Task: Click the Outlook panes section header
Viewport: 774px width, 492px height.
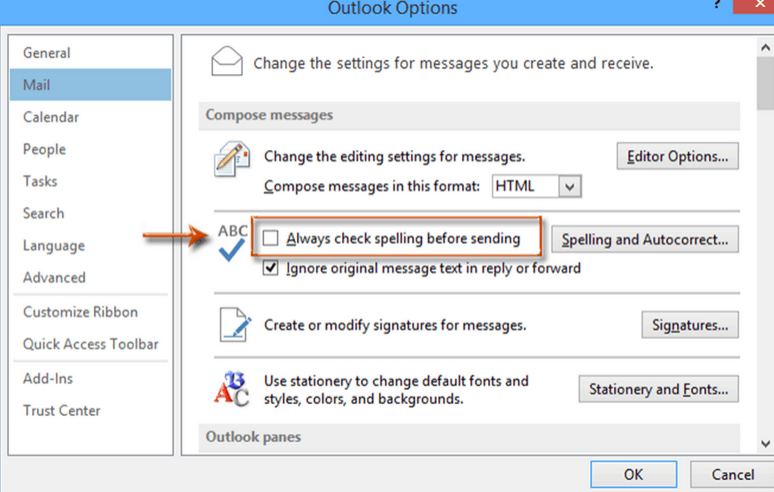Action: tap(469, 437)
